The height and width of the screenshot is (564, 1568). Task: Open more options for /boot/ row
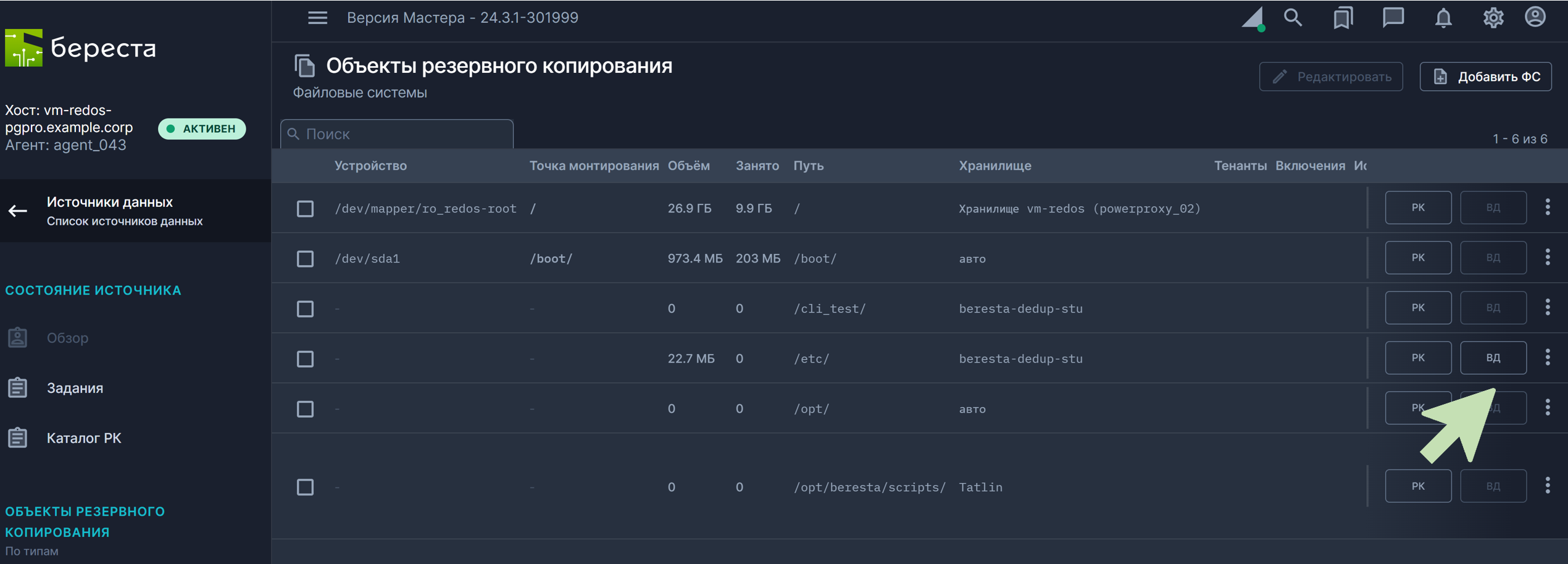tap(1547, 258)
